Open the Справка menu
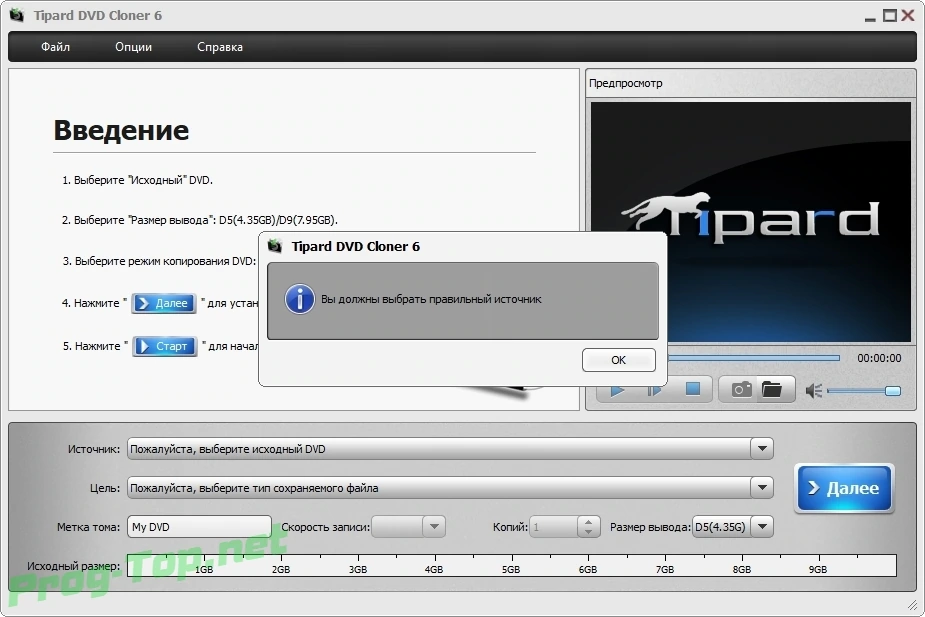This screenshot has width=925, height=617. [x=219, y=47]
